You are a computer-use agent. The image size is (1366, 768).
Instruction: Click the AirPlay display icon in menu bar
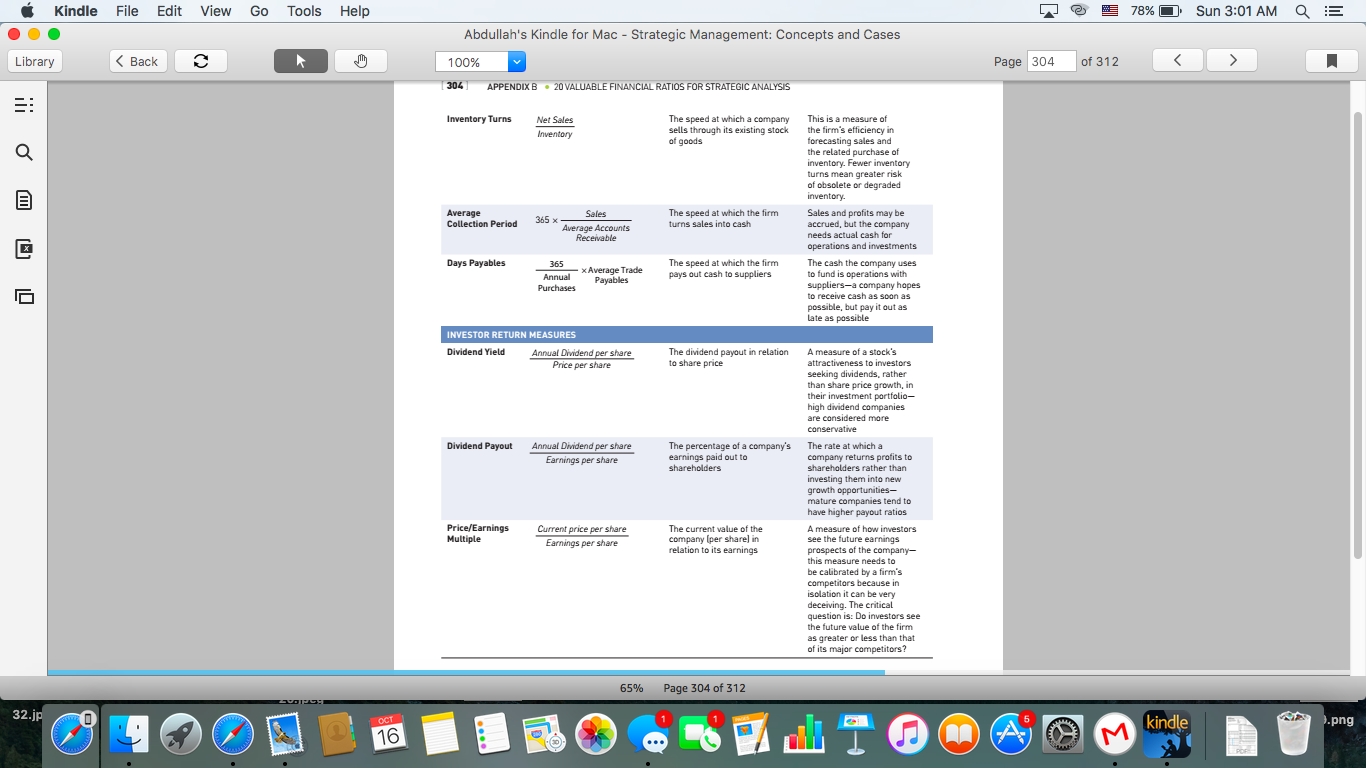(x=1050, y=11)
